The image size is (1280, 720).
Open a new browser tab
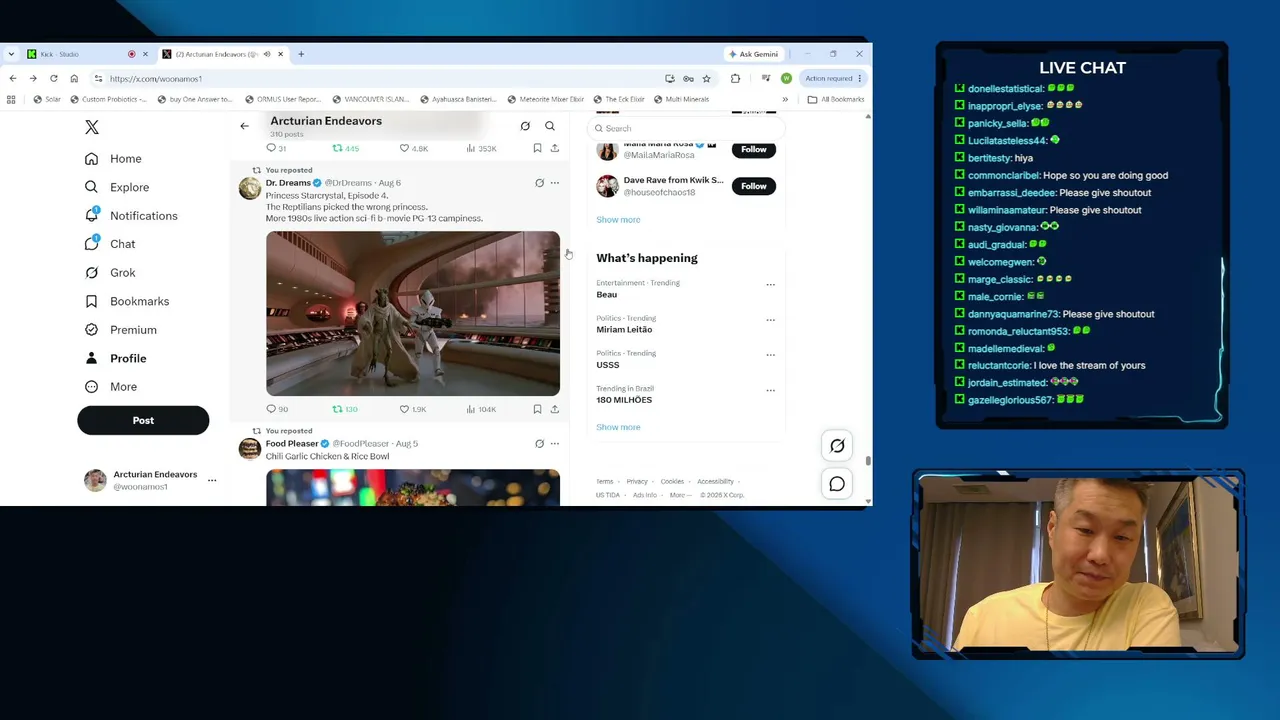point(301,54)
